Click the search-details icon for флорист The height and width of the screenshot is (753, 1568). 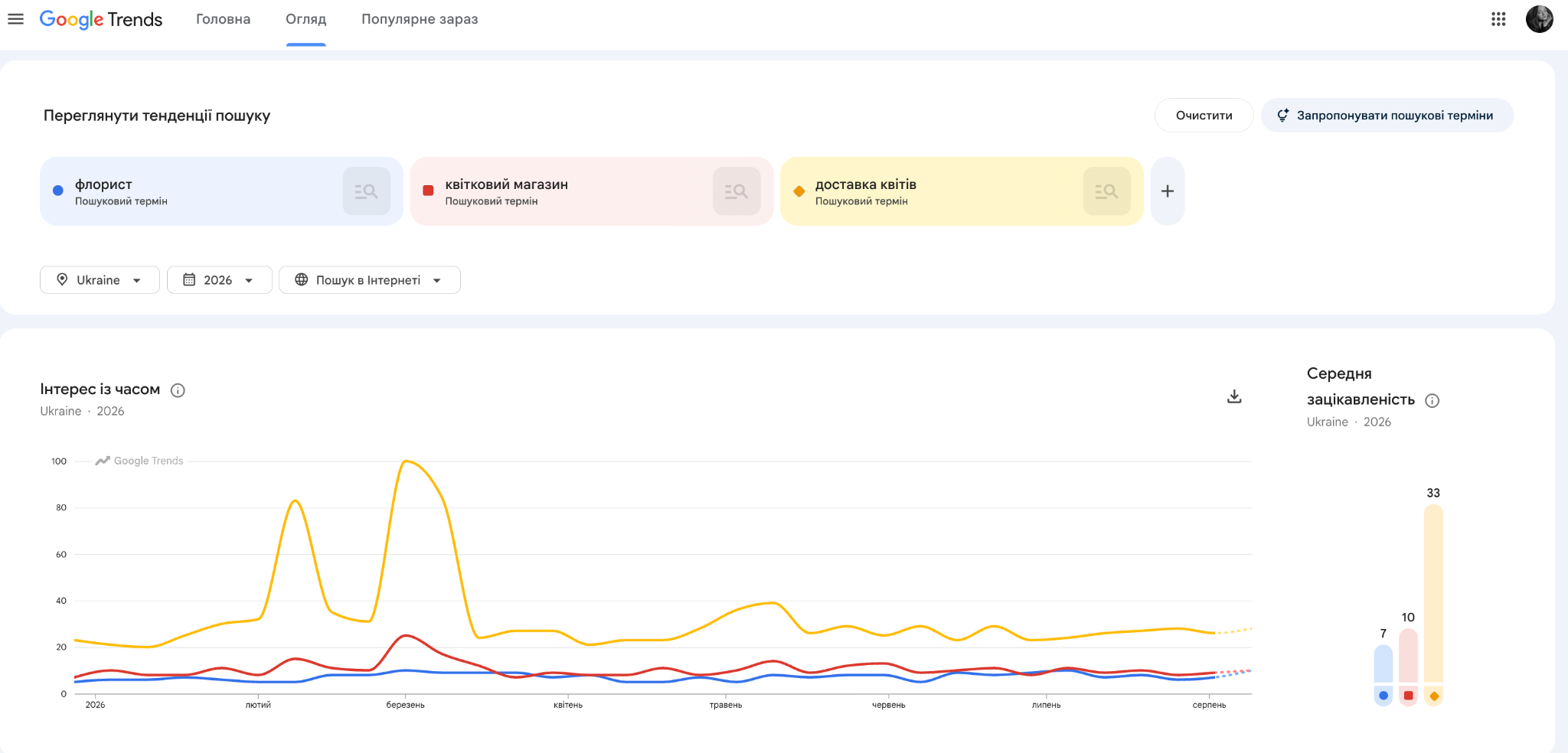[366, 191]
